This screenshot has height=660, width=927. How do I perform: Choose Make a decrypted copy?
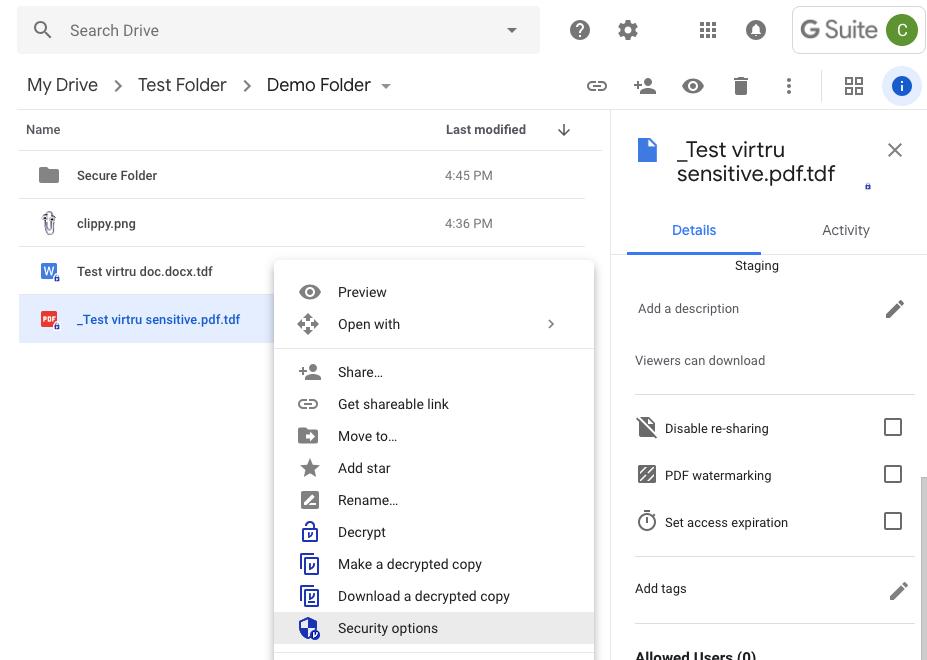point(434,564)
